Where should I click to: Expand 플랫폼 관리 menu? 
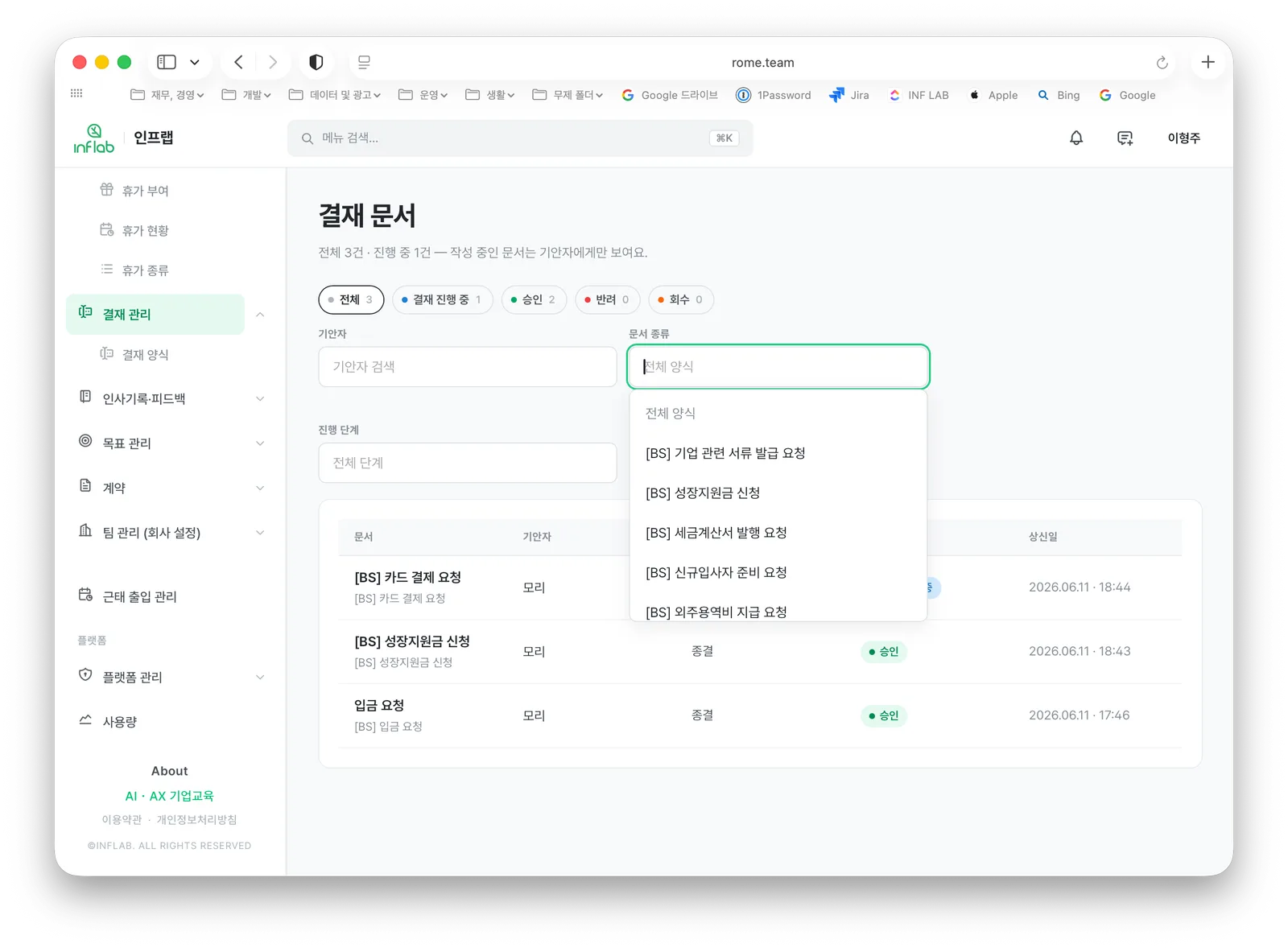tap(171, 677)
